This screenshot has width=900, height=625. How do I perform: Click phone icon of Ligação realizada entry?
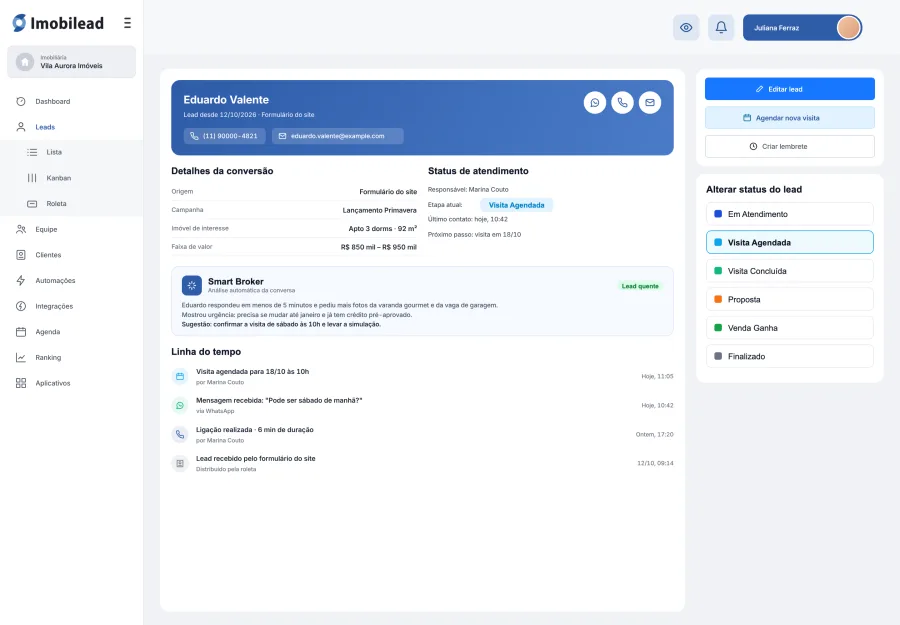click(180, 434)
